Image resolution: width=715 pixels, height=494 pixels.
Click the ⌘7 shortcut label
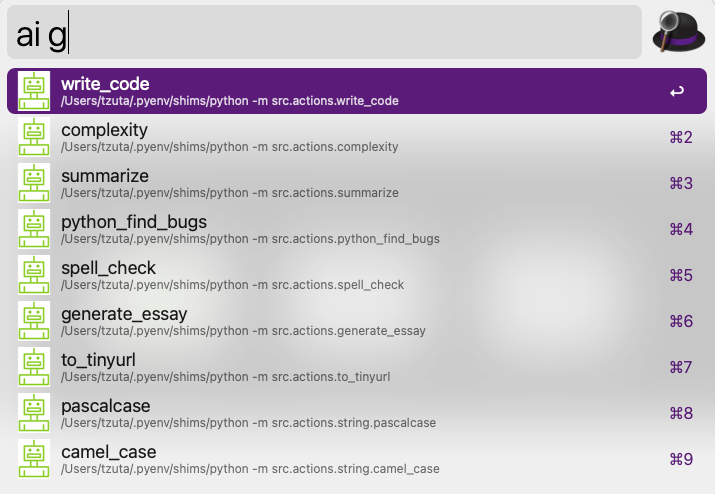[681, 367]
